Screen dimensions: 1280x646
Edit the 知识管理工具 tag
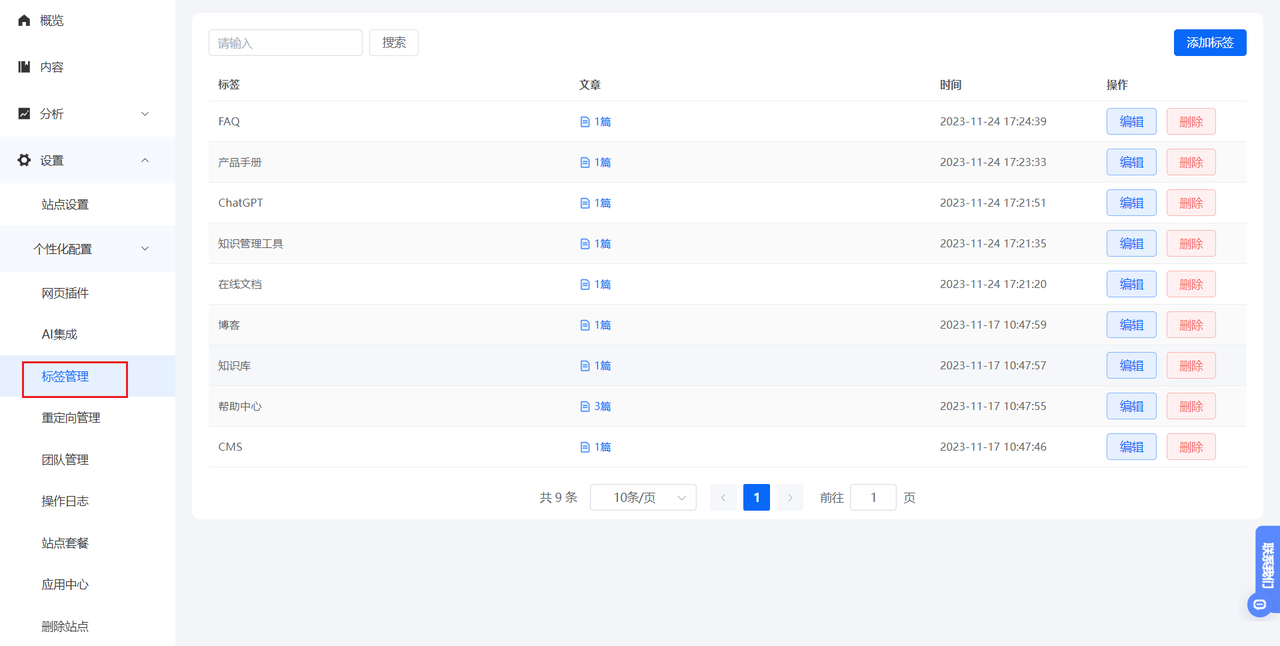(1132, 244)
